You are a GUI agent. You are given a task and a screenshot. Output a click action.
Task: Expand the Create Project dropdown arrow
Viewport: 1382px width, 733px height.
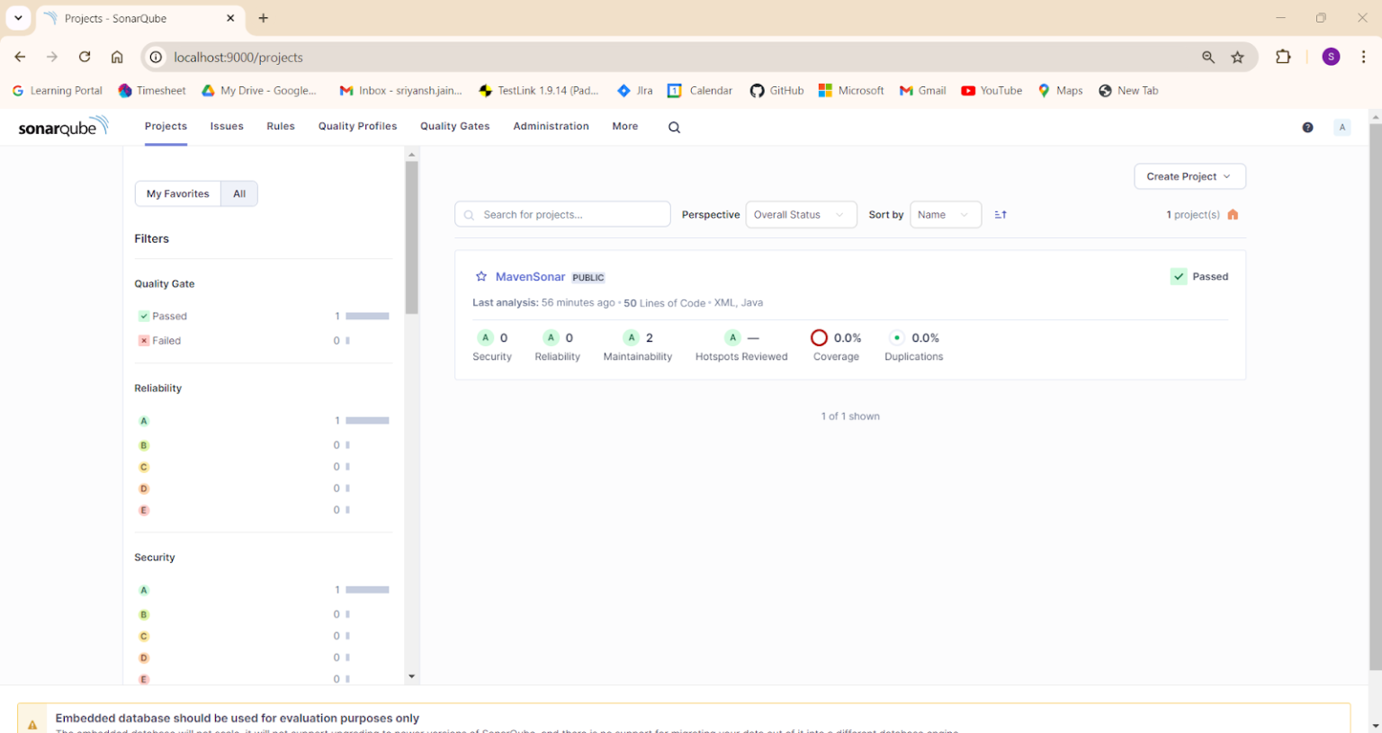click(1227, 176)
